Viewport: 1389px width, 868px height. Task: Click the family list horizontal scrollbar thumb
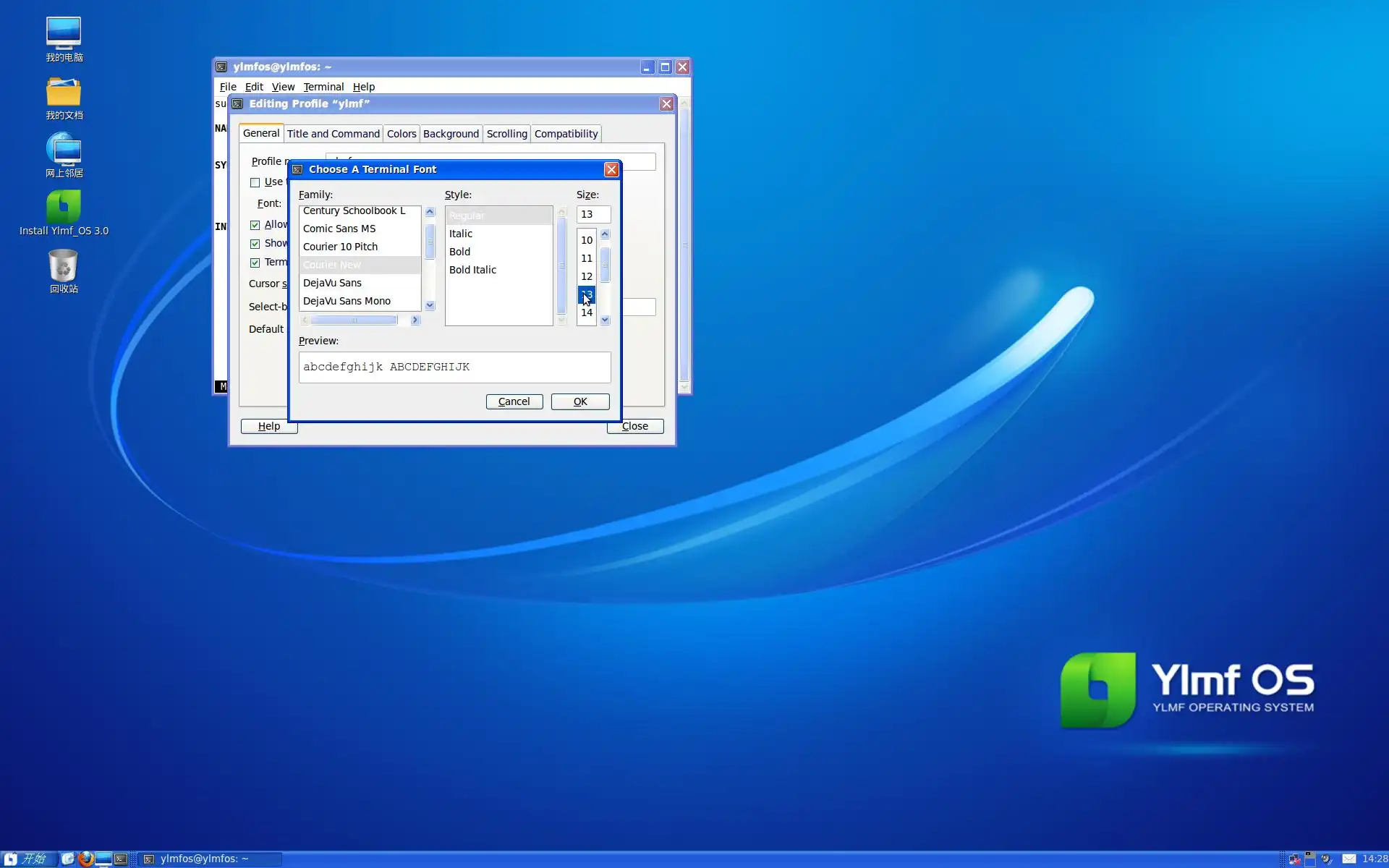click(354, 320)
